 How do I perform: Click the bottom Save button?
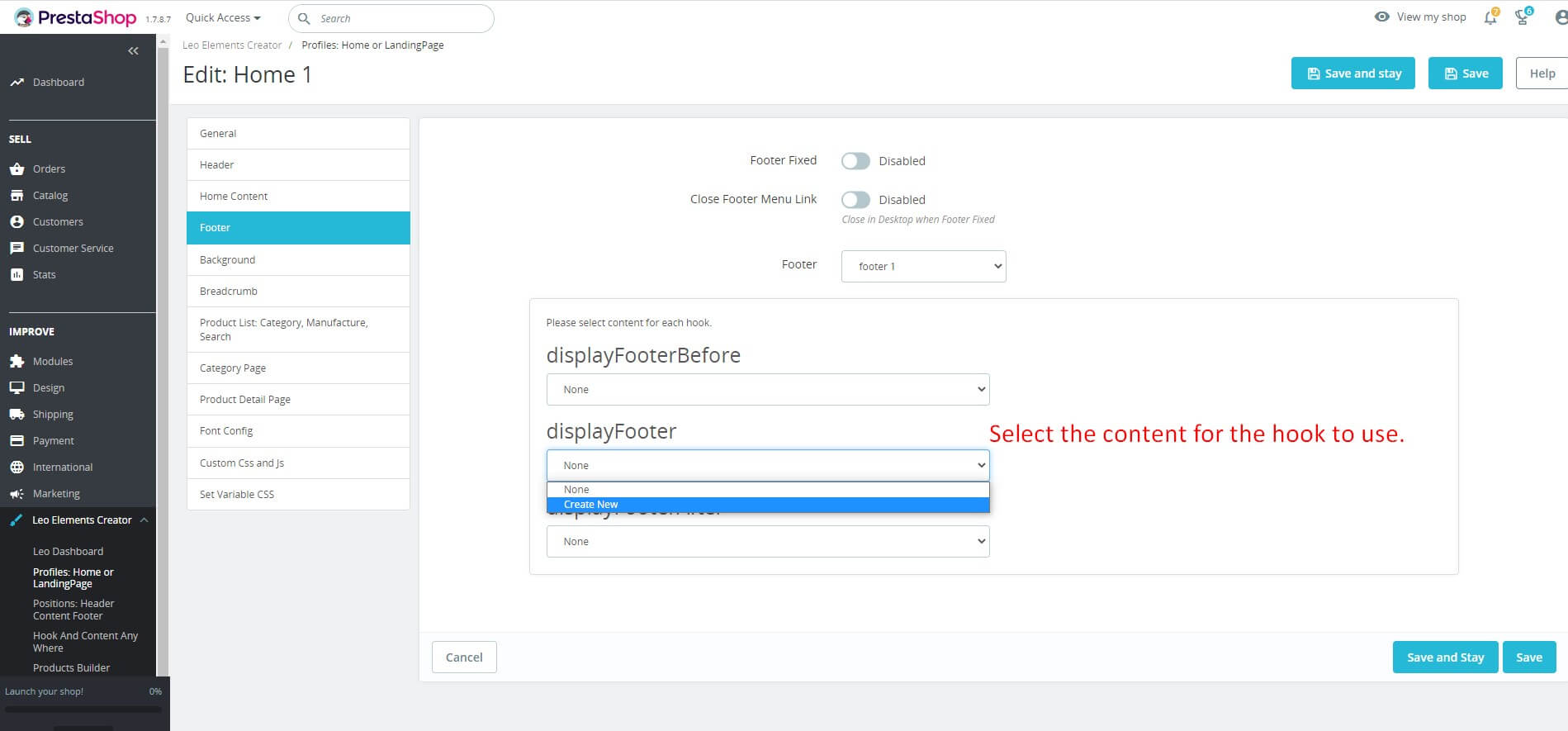tap(1529, 657)
